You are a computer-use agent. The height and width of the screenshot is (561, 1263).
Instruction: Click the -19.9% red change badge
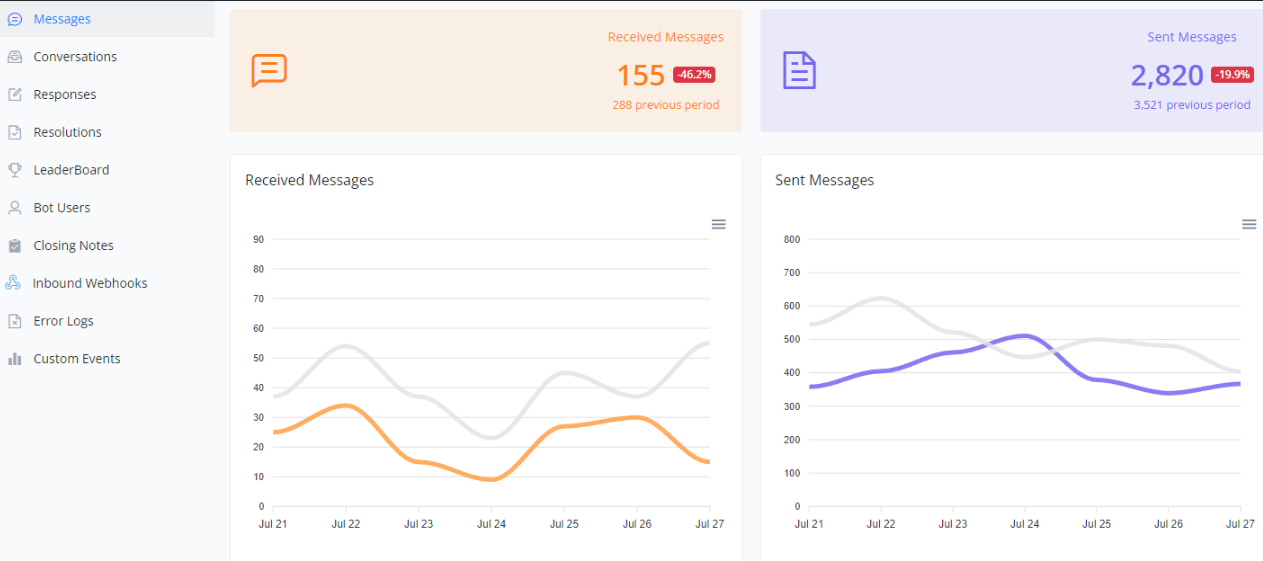pos(1232,75)
